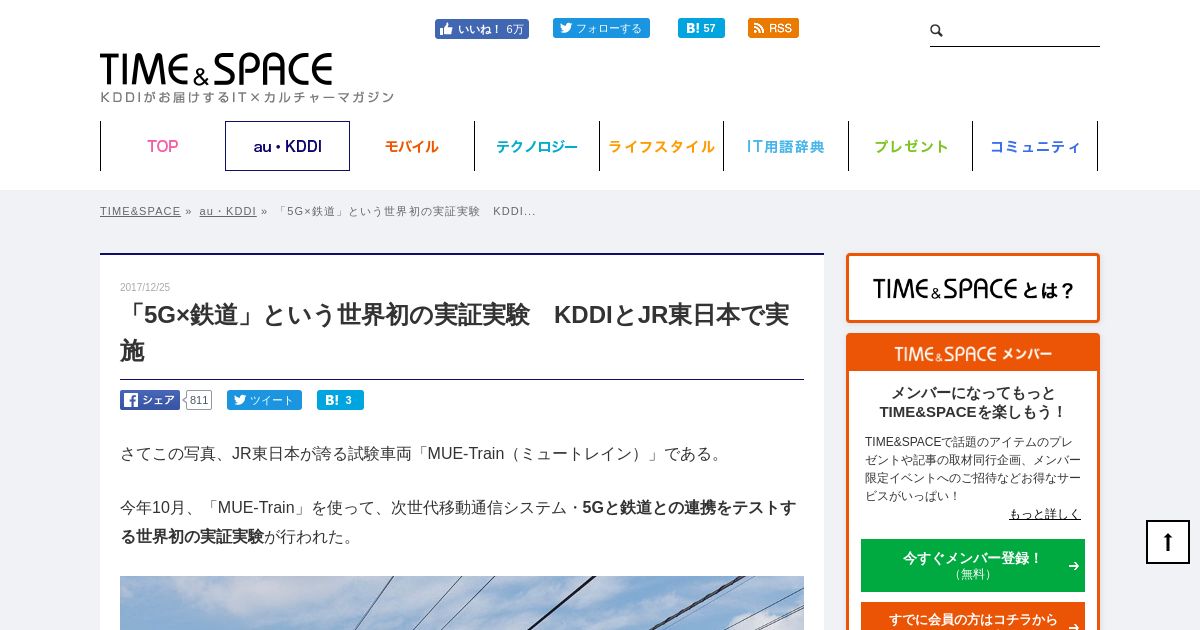This screenshot has height=630, width=1200.
Task: Click the paragraph mentioning MUE-Train(ミュートレイン)
Action: point(422,454)
